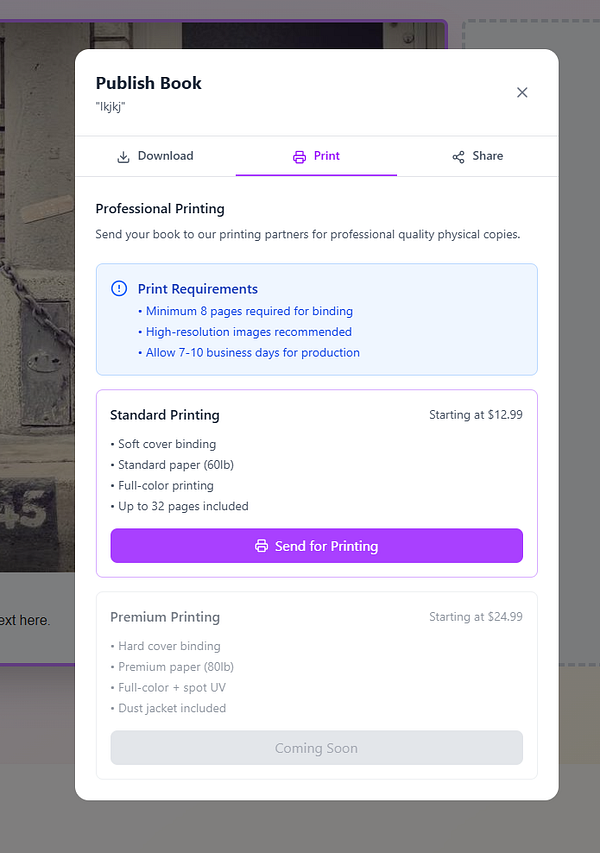
Task: Click the X icon to dismiss Publish Book
Action: (522, 92)
